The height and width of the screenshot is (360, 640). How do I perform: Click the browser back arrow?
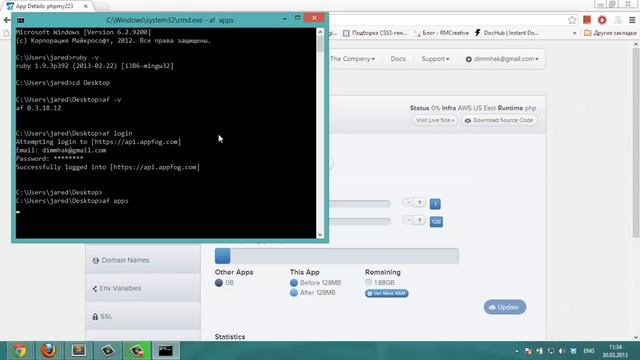coord(6,20)
